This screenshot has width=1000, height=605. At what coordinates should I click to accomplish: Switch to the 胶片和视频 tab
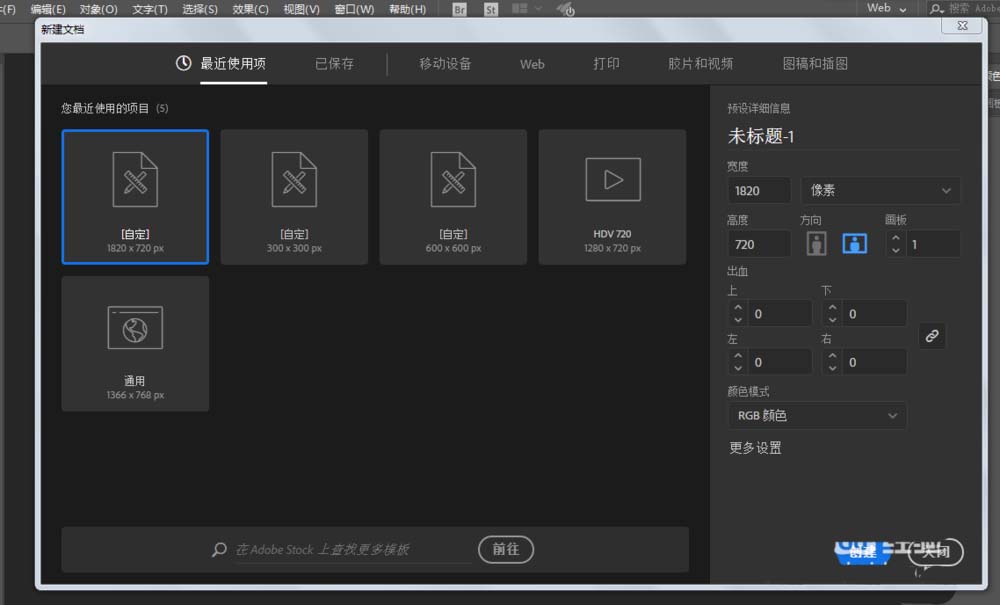point(700,64)
